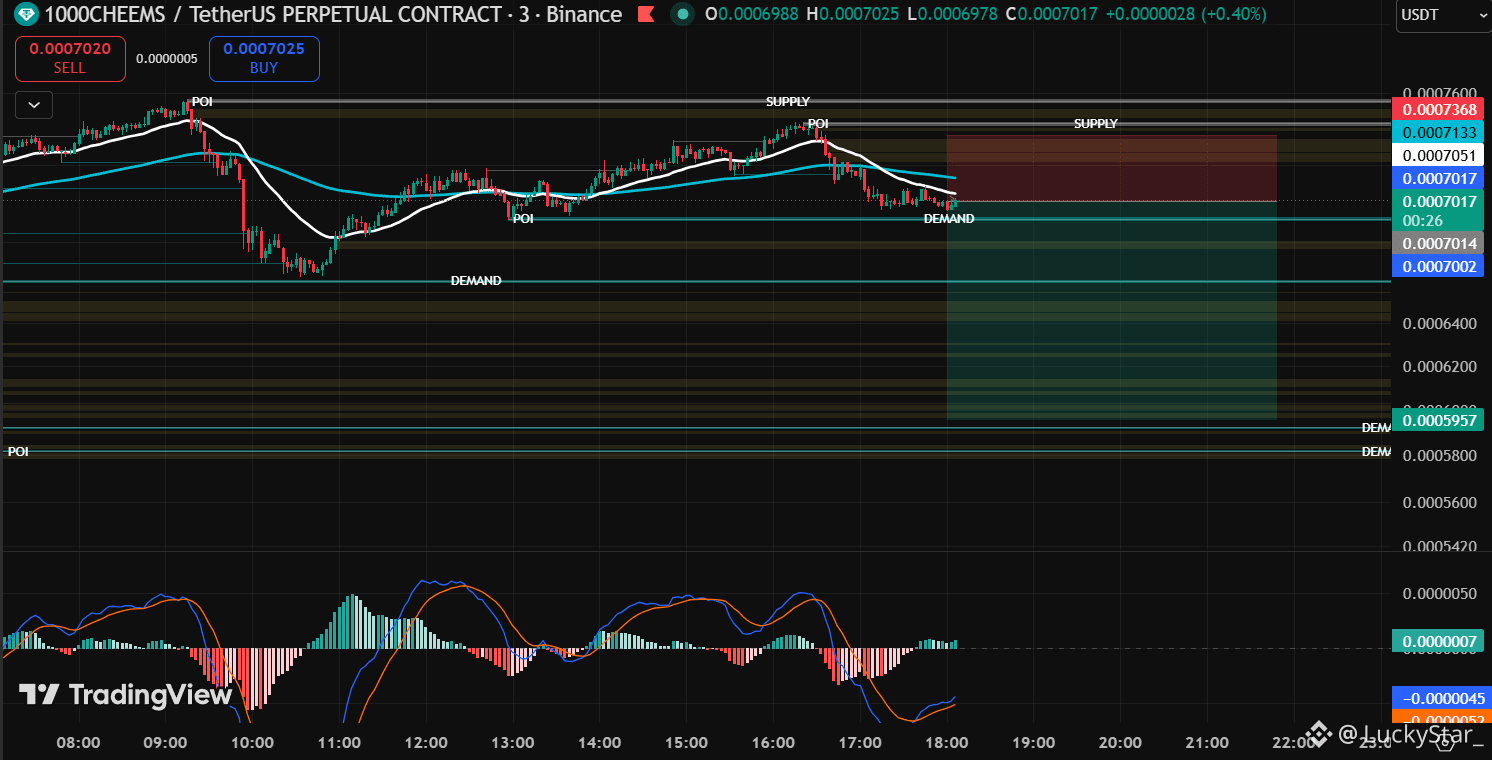Click the gray 0.0007014 price label

(1439, 243)
